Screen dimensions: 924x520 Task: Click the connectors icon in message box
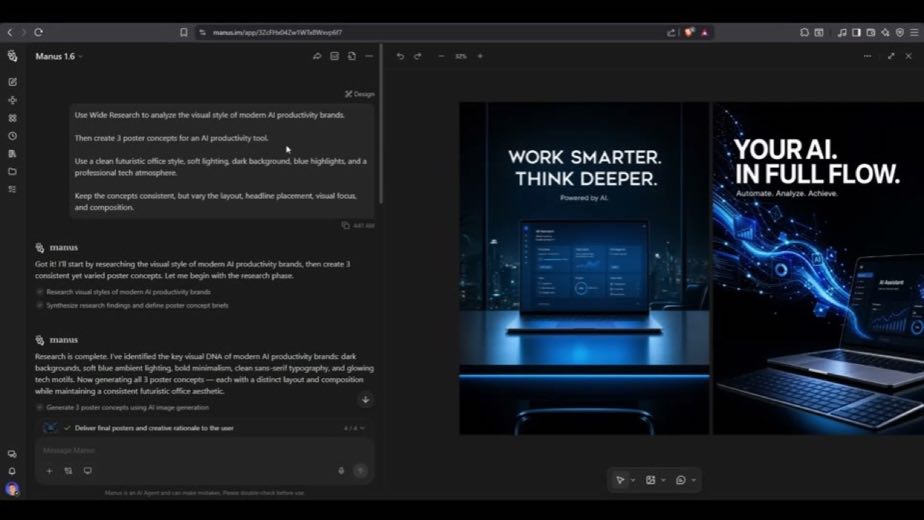pos(68,471)
